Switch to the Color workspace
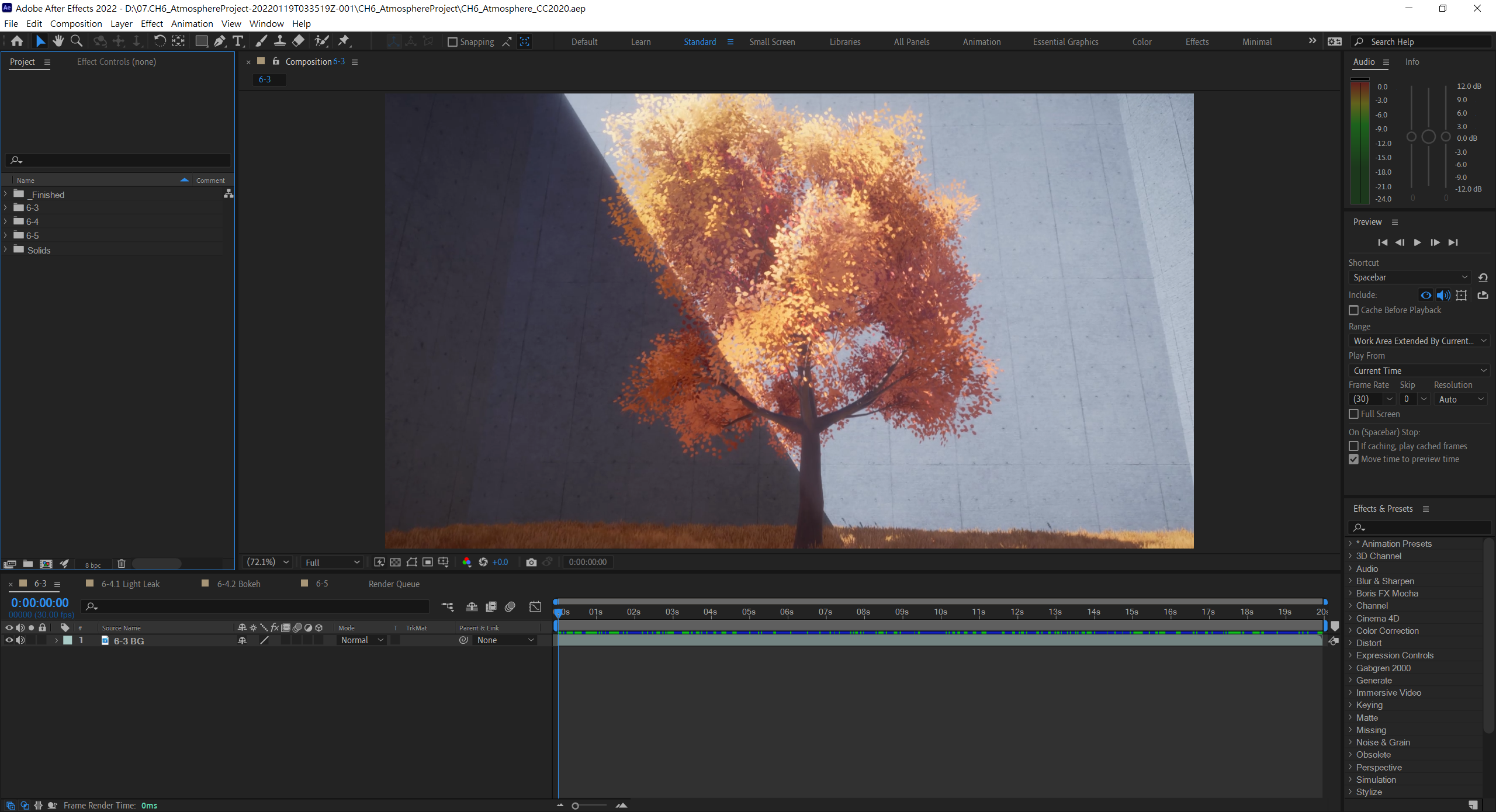The image size is (1496, 812). [1141, 42]
